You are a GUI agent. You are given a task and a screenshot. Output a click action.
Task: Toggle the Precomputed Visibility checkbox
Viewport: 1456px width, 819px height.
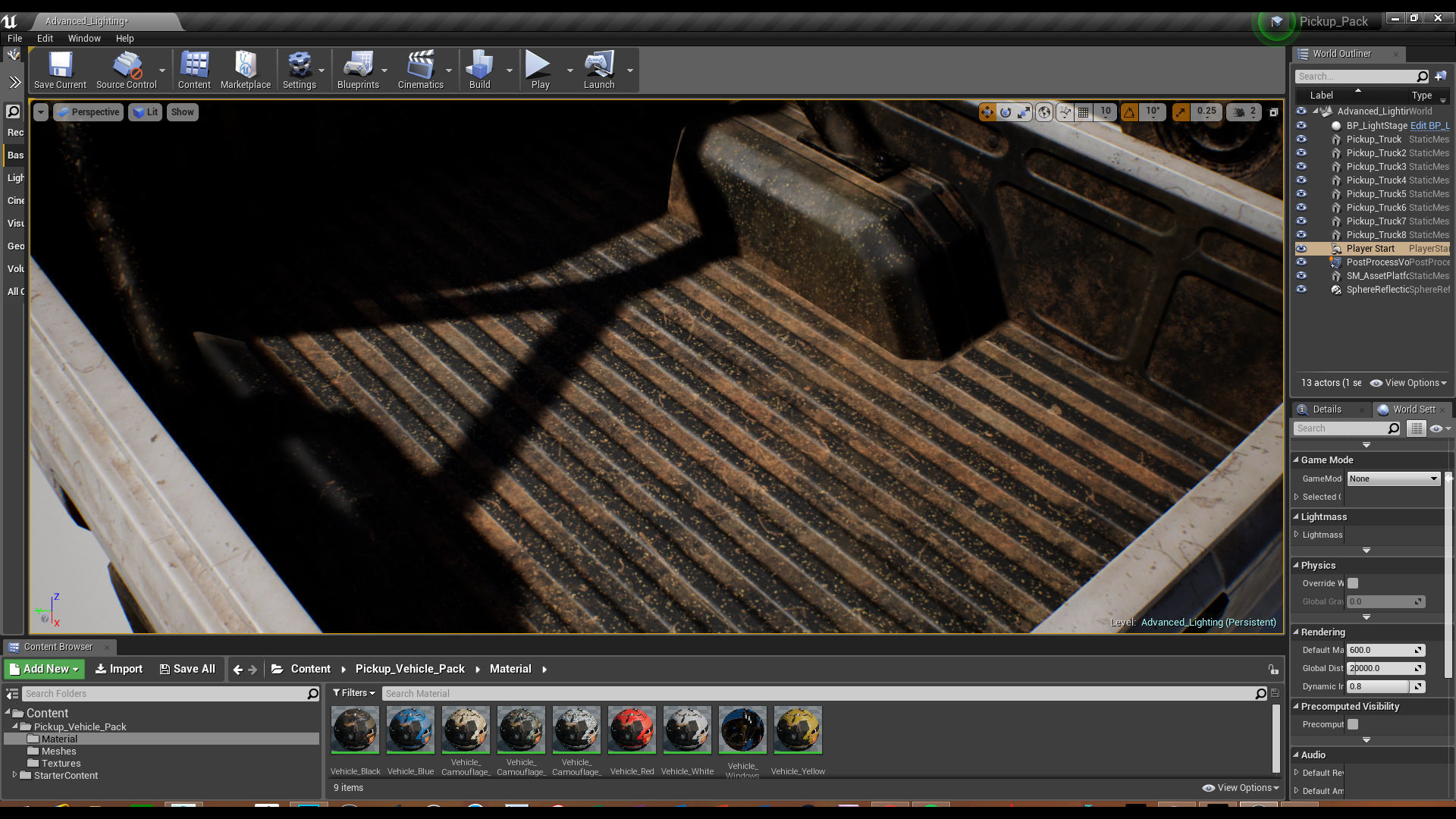pyautogui.click(x=1353, y=724)
